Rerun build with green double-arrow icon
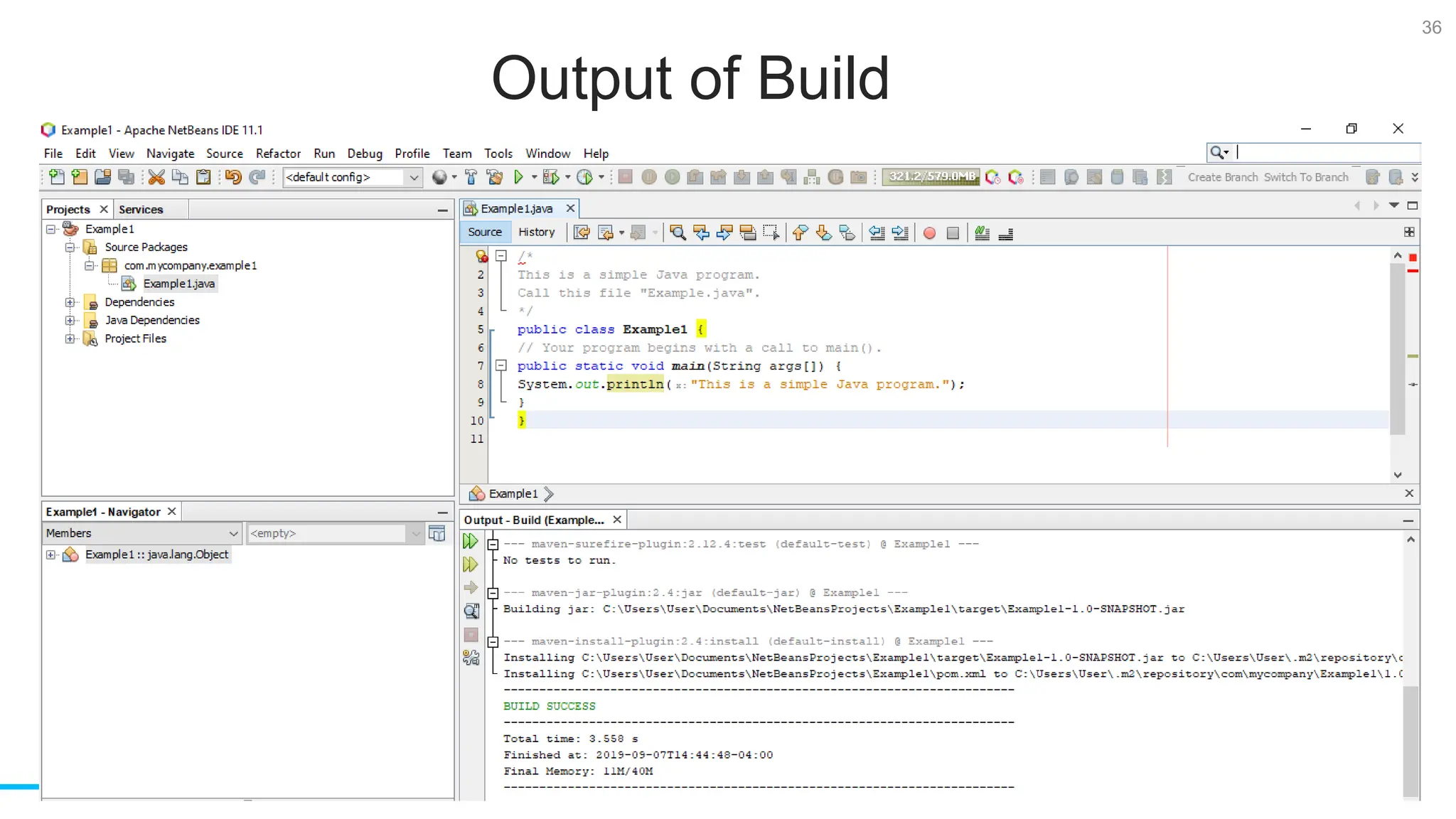Viewport: 1456px width, 819px height. pyautogui.click(x=470, y=542)
